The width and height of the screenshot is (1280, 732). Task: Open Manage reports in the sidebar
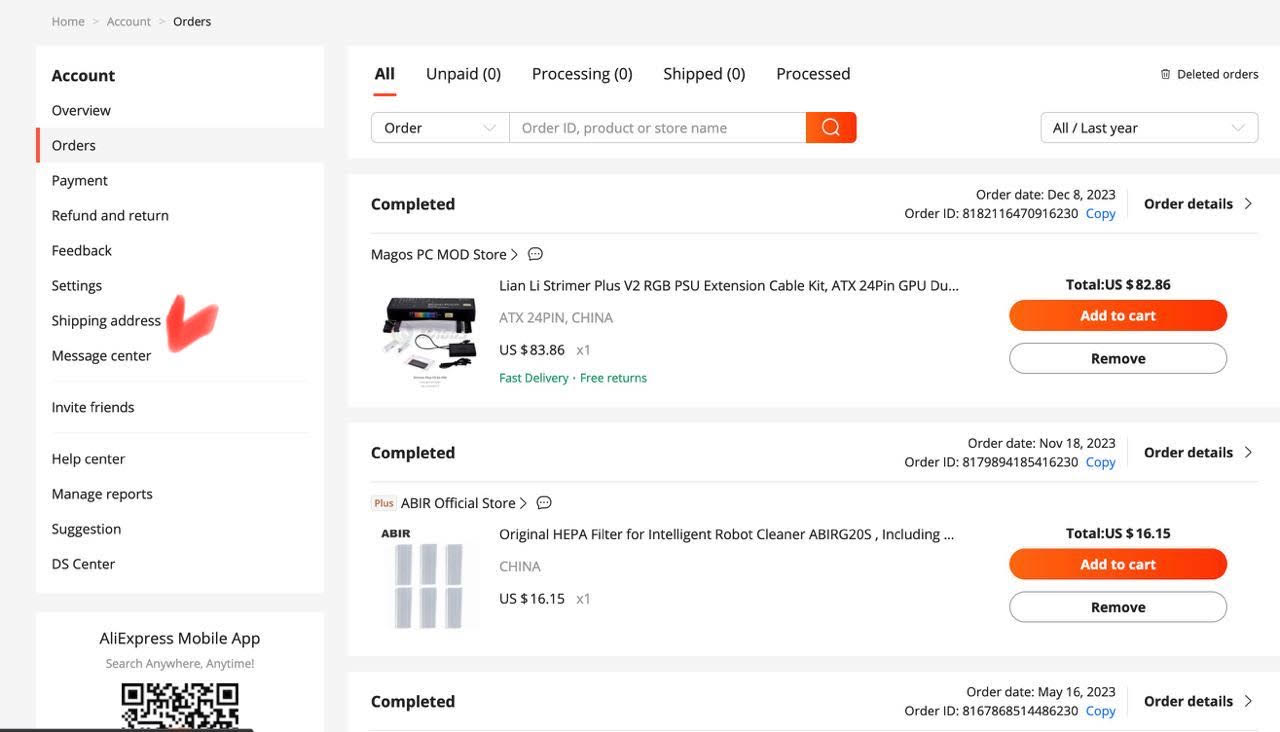[102, 494]
